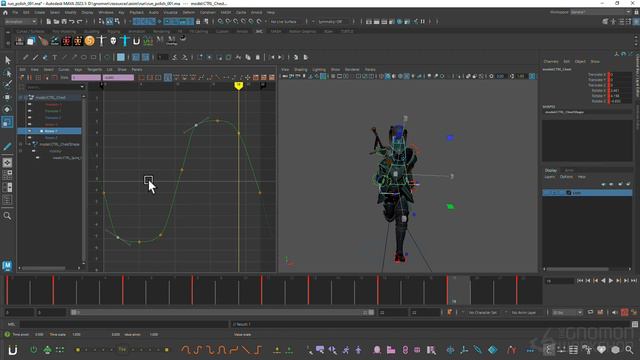Click the Graph Editor current time marker handle
Viewport: 640px width, 360px height.
tap(238, 85)
